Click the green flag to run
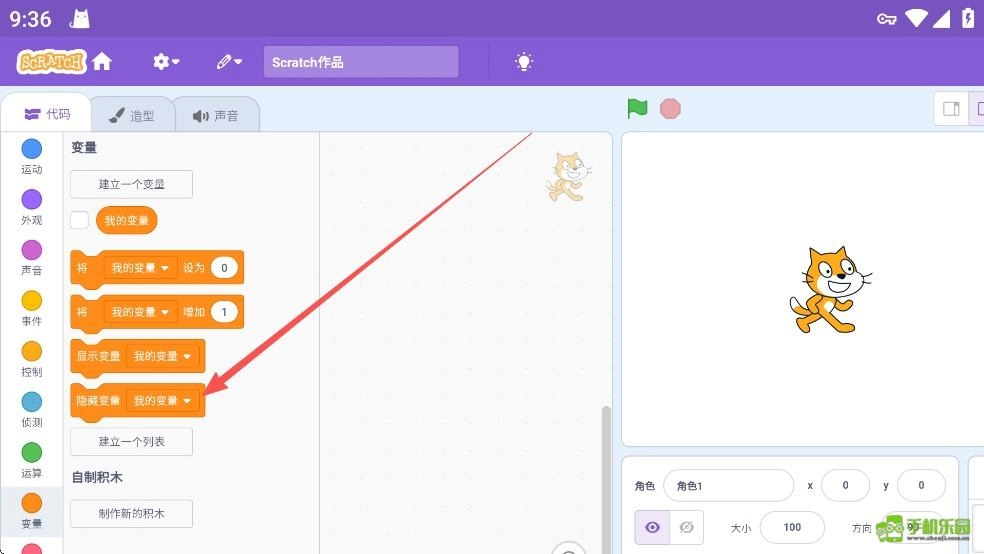 [x=637, y=109]
